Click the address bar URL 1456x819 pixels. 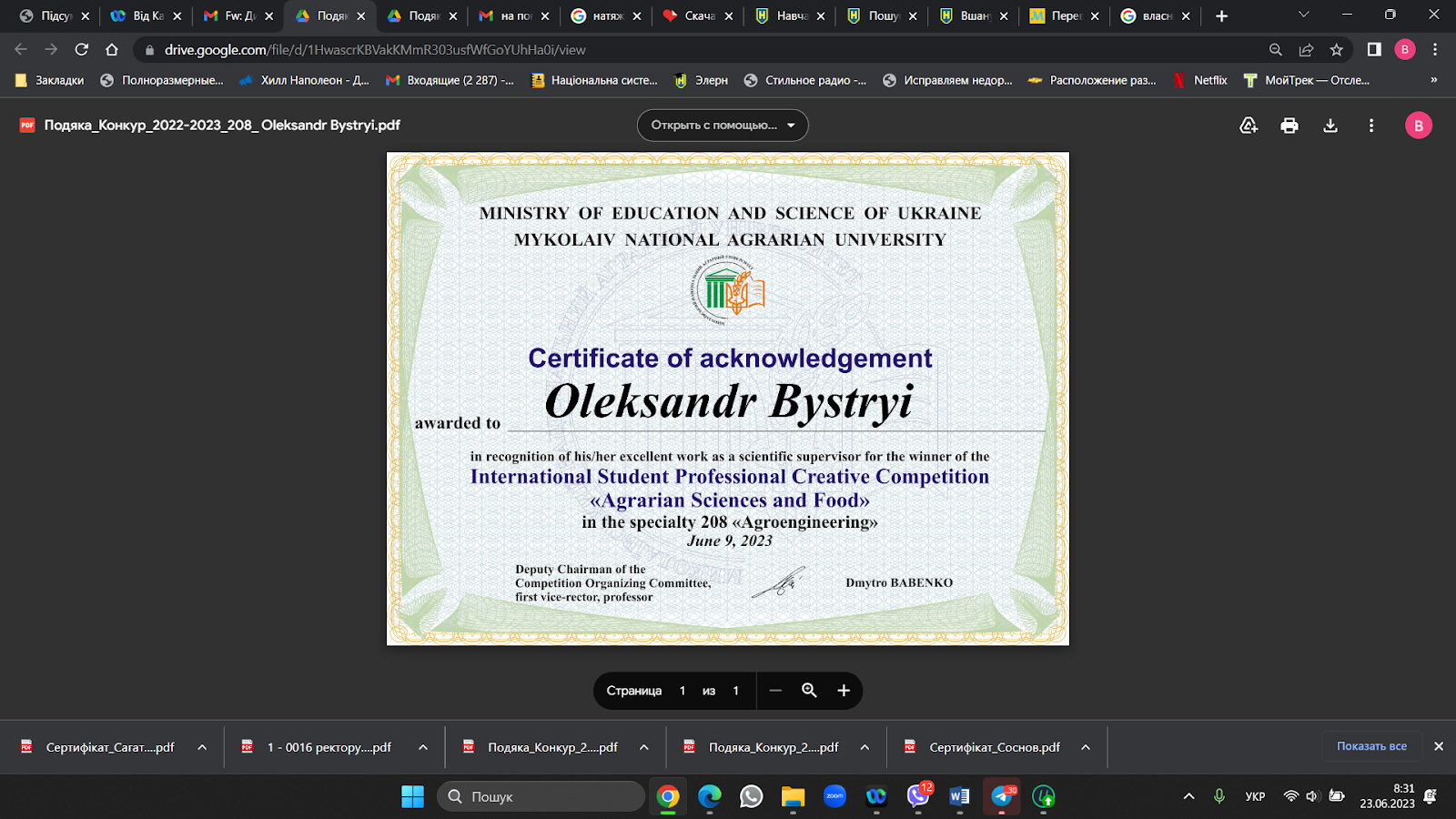375,50
